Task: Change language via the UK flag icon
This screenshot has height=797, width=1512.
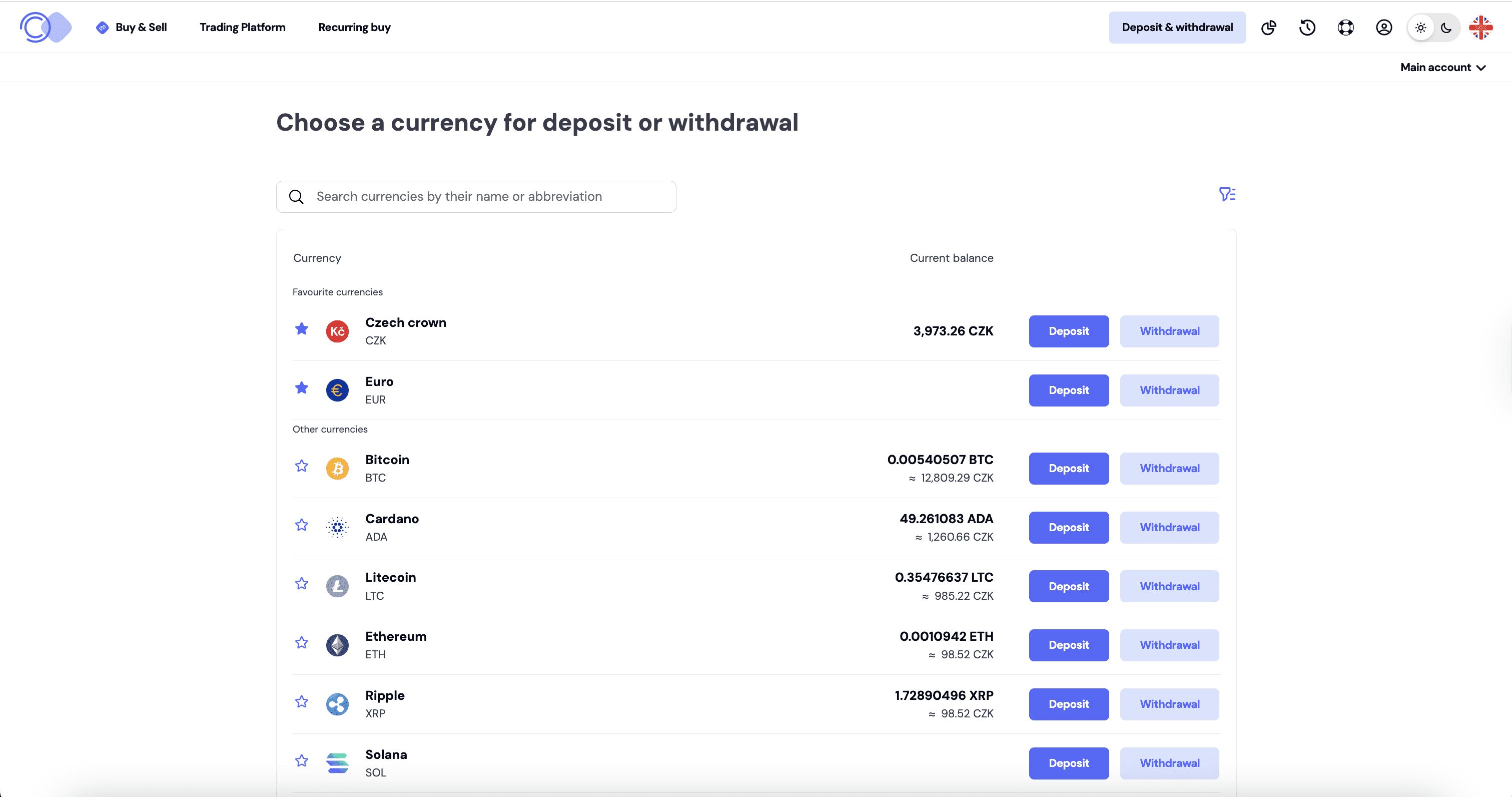Action: tap(1481, 28)
